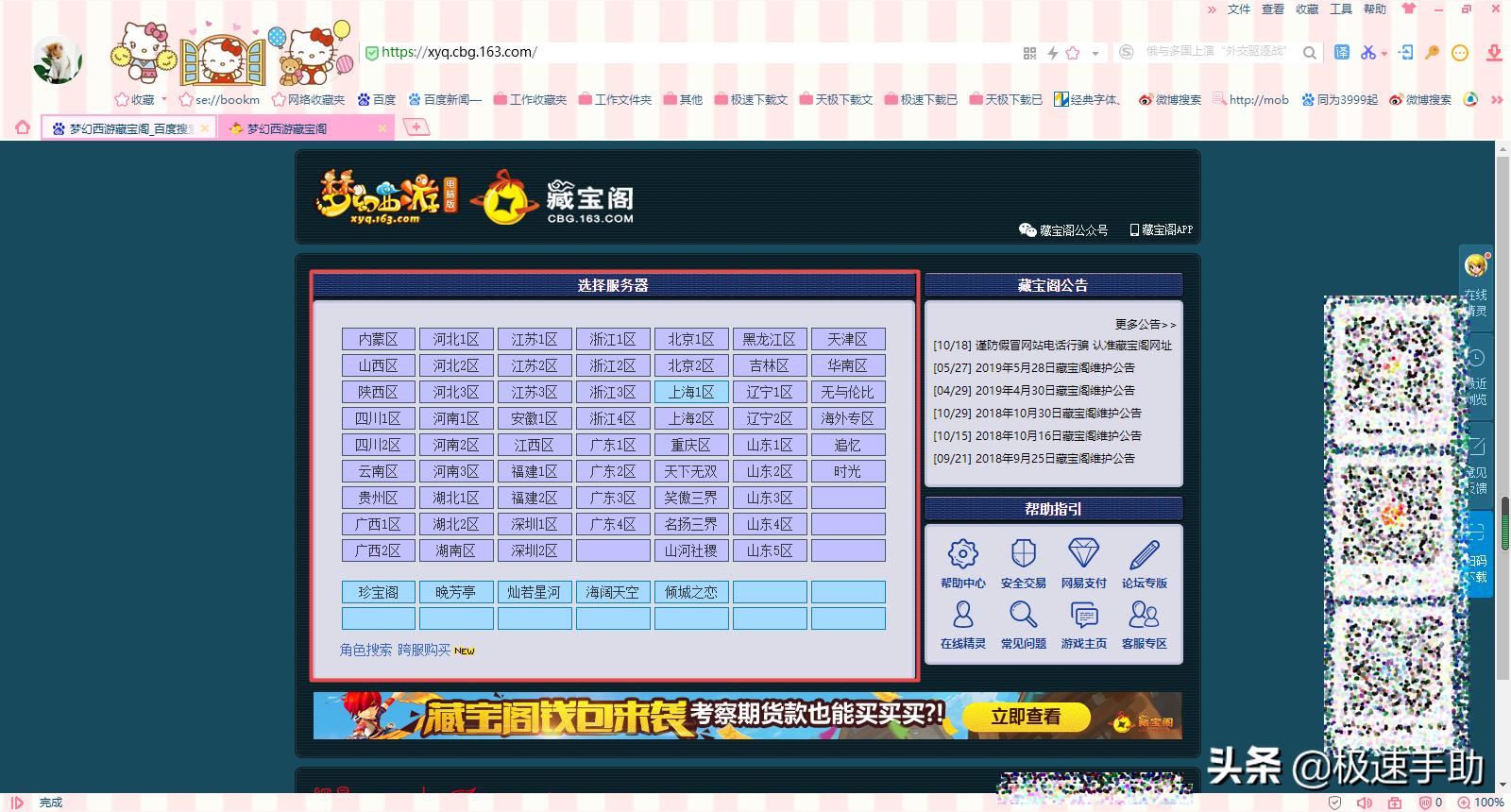Open the 工作收藏夹 bookmark folder
The image size is (1511, 812).
(x=530, y=99)
